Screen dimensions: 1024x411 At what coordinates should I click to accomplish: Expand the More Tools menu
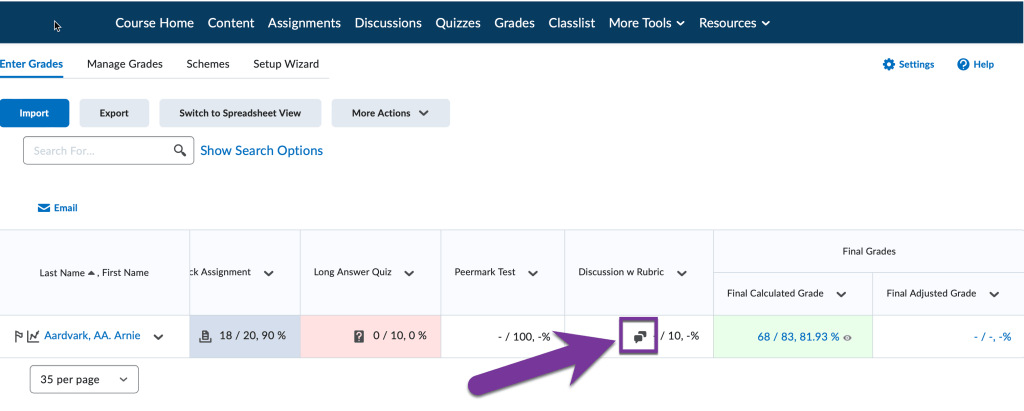pyautogui.click(x=647, y=23)
